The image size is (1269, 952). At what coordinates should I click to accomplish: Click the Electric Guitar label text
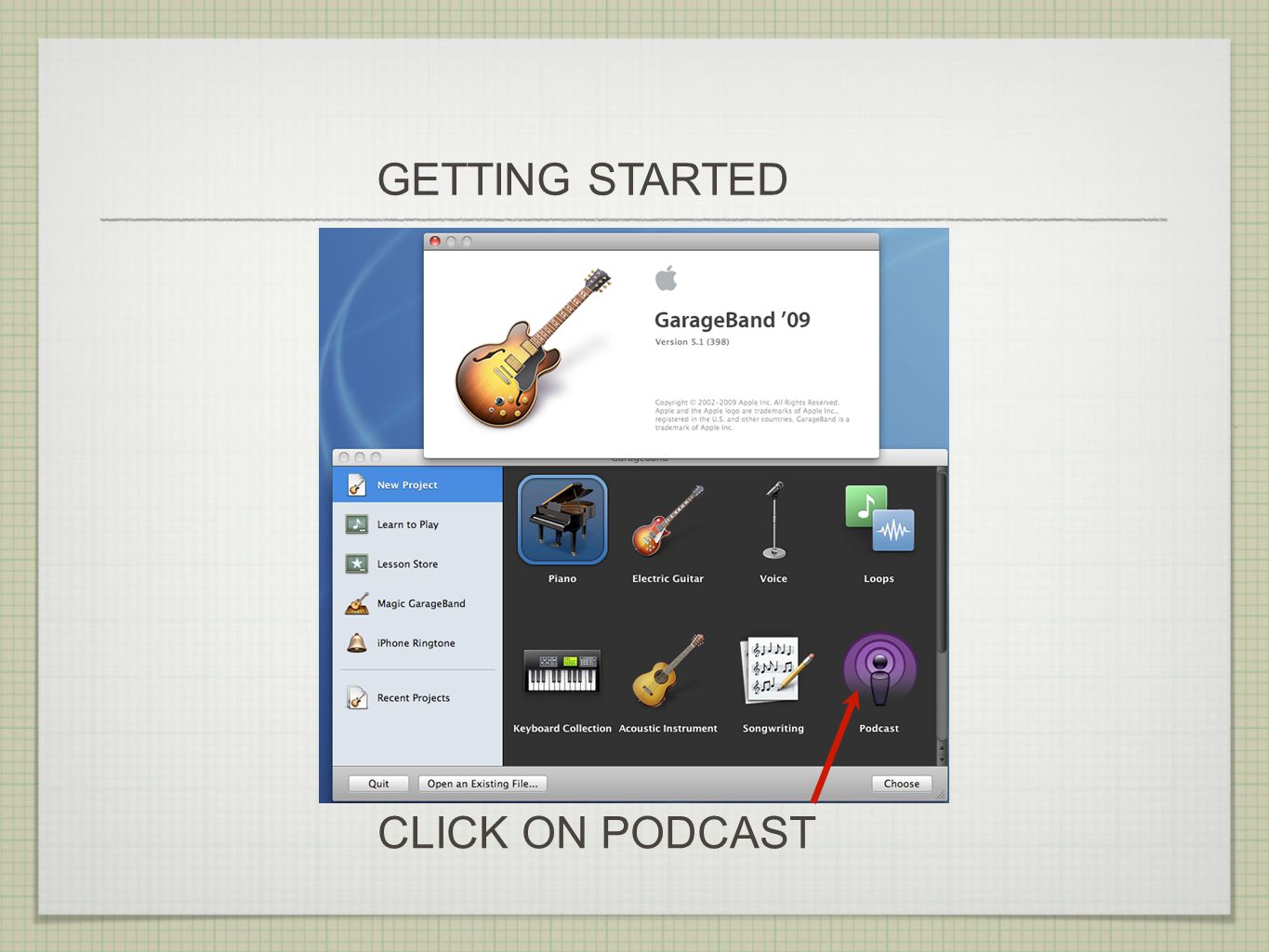point(668,579)
